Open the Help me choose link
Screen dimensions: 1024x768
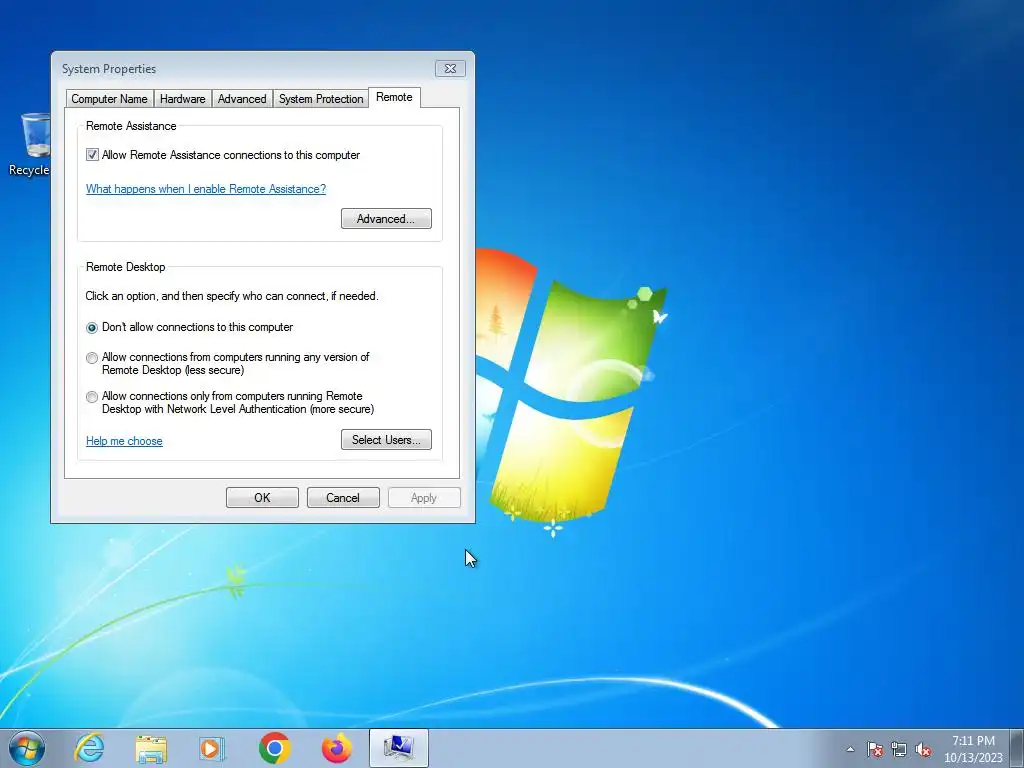124,441
